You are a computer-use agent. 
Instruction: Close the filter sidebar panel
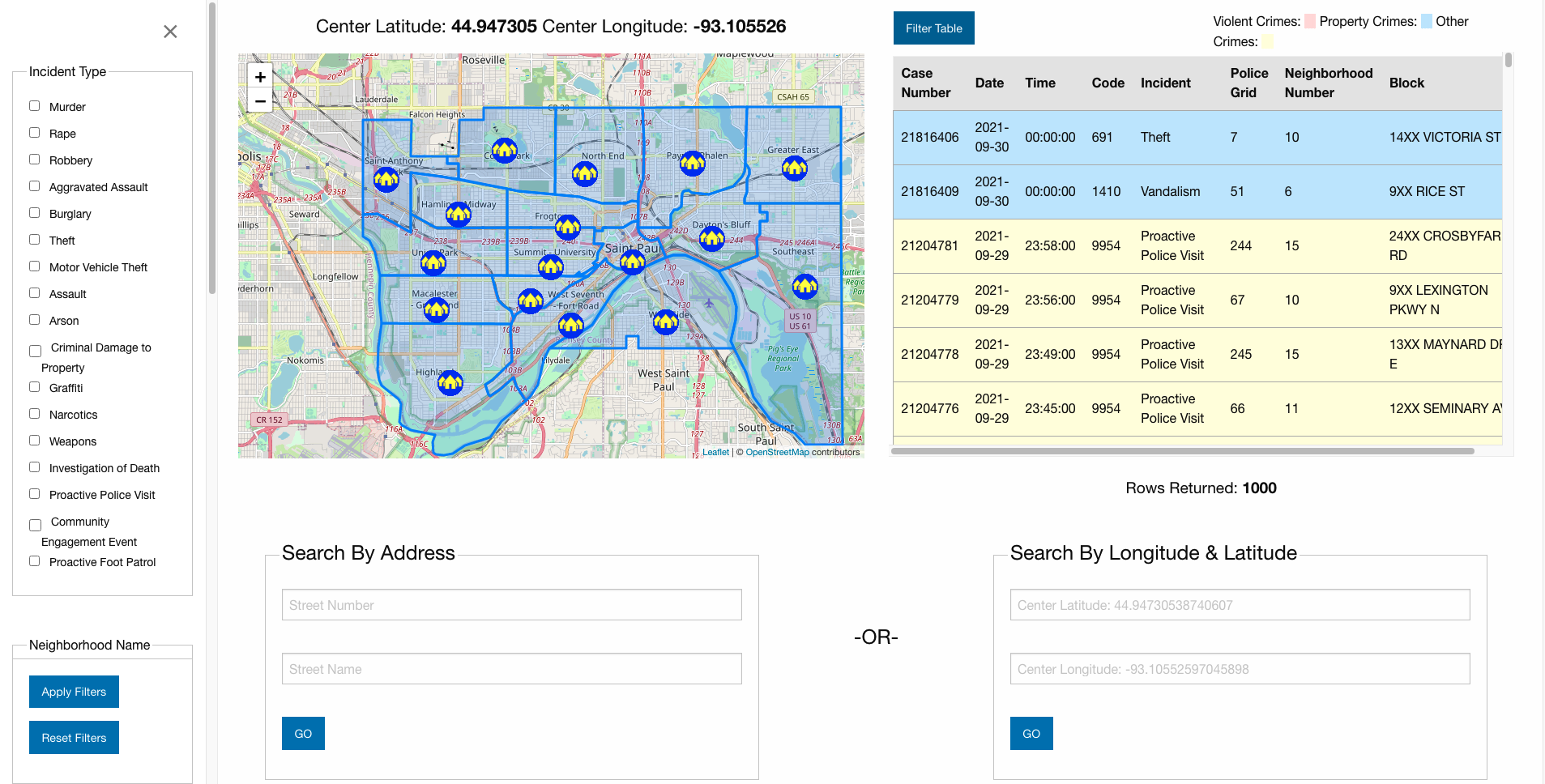(x=170, y=32)
